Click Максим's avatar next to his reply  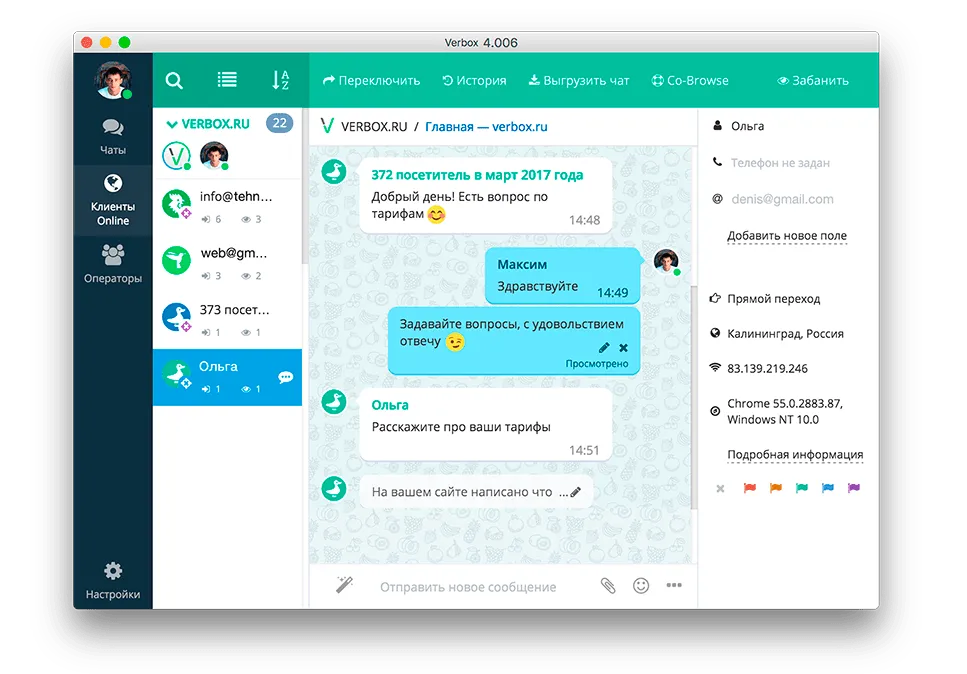(666, 261)
